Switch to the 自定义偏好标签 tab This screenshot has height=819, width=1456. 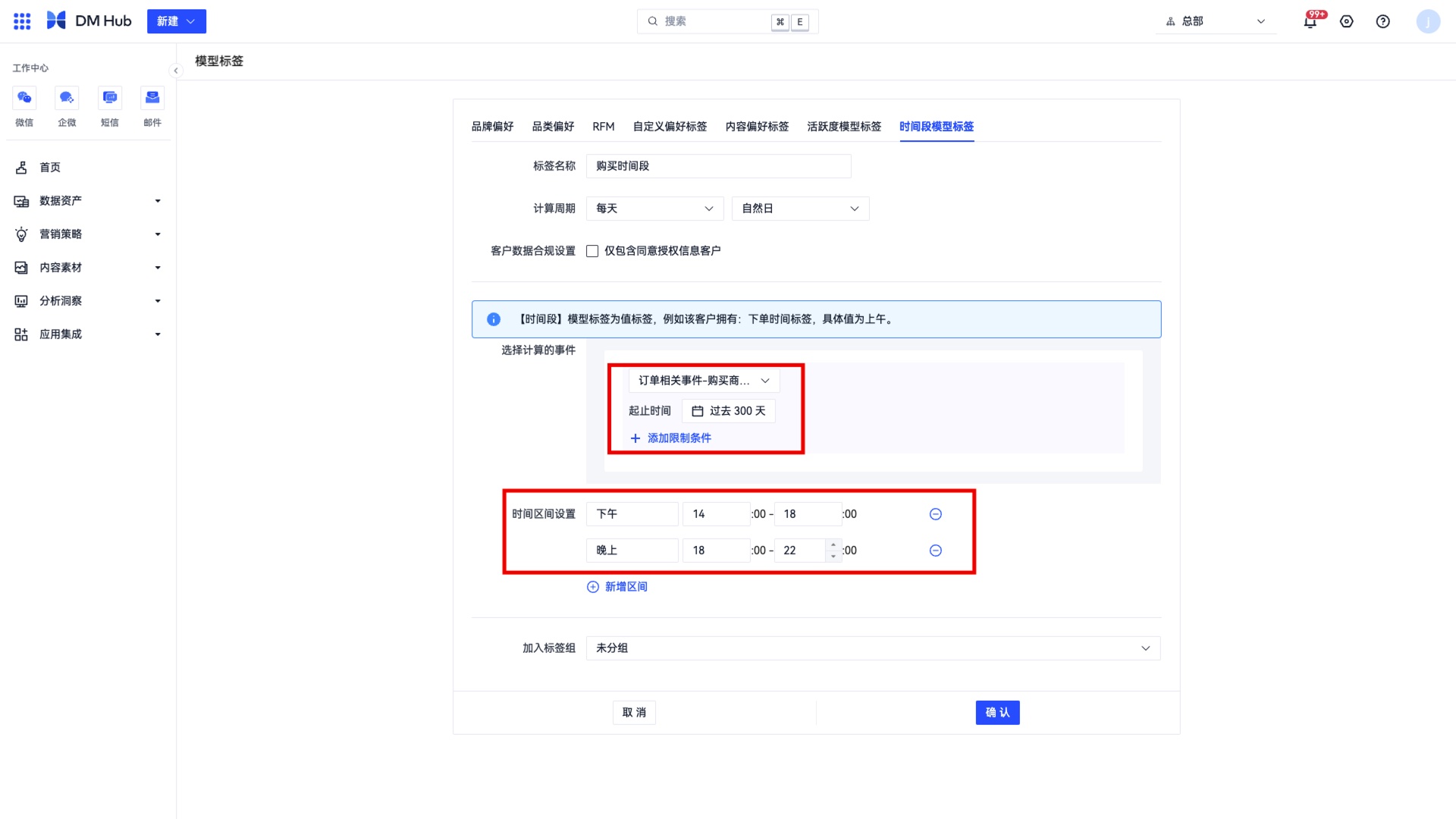pyautogui.click(x=670, y=127)
